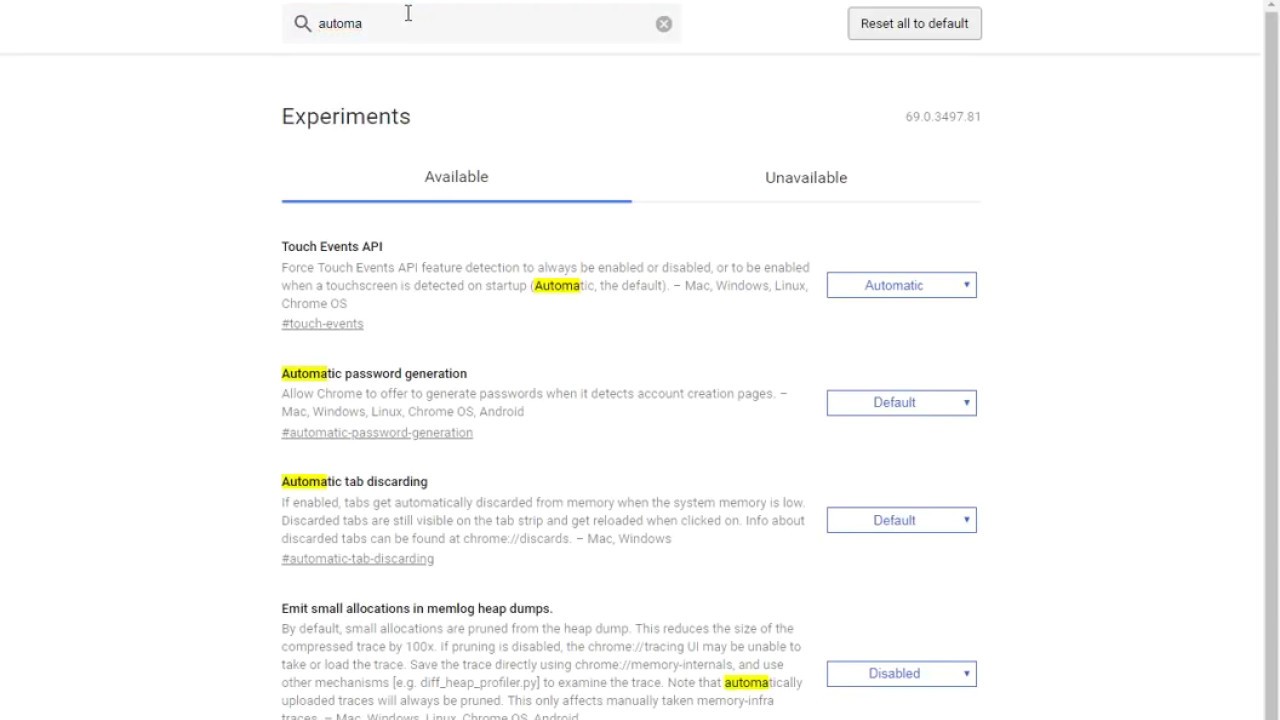Click the version number 69.0.3497.81
This screenshot has height=720, width=1280.
pyautogui.click(x=943, y=117)
